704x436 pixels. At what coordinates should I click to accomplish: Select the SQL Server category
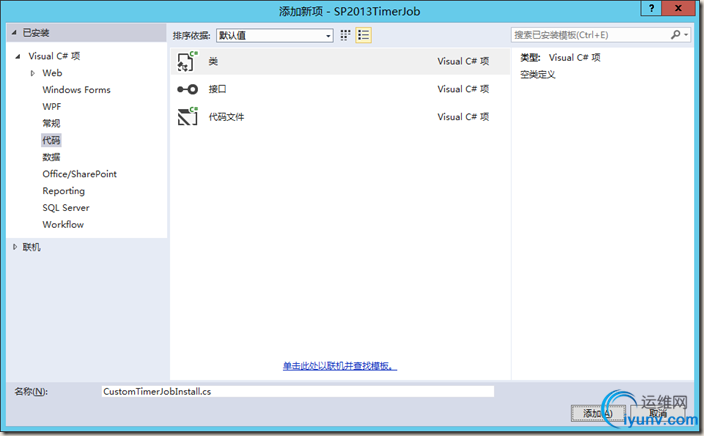click(x=66, y=207)
